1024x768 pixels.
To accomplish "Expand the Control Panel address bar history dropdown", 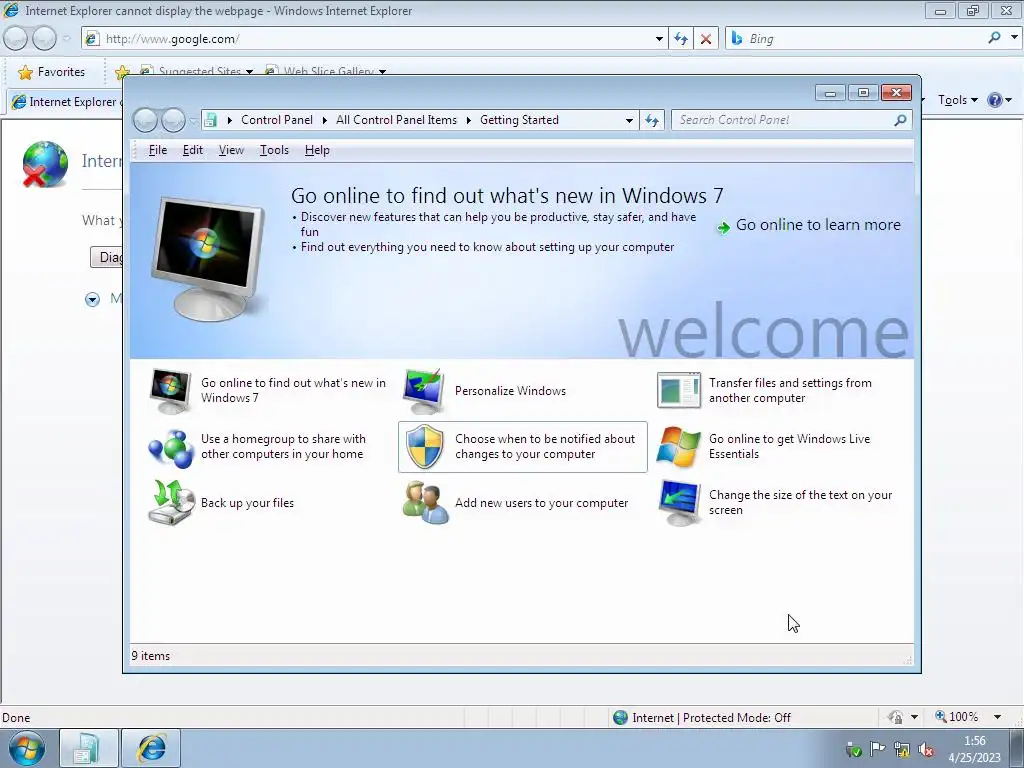I will point(629,120).
